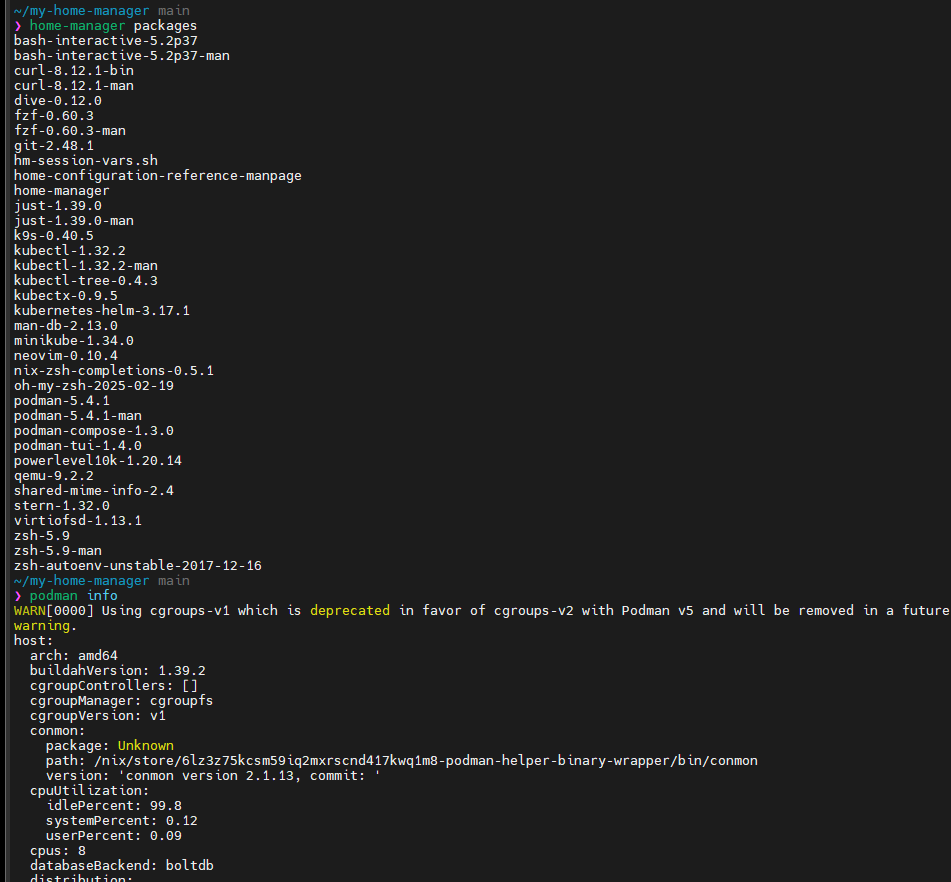Click the 'podman info' command text
This screenshot has width=951, height=882.
(x=73, y=596)
